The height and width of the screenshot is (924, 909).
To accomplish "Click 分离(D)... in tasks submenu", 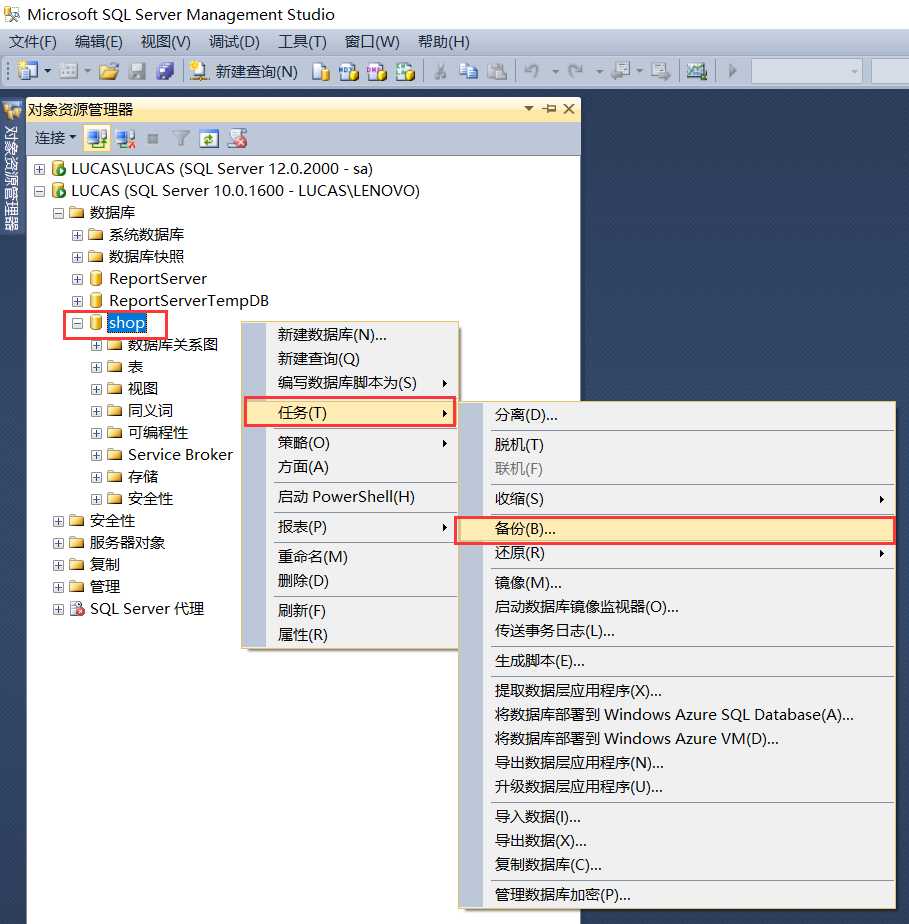I will click(x=677, y=415).
